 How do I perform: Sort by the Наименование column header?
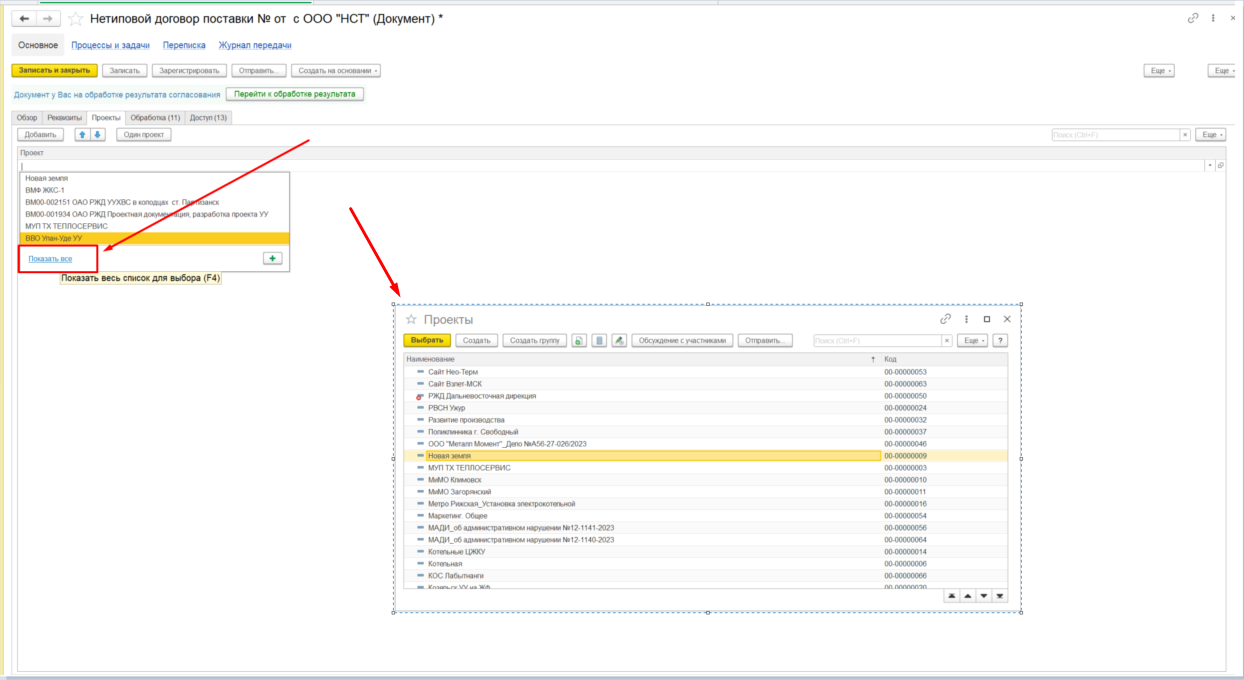(636, 358)
